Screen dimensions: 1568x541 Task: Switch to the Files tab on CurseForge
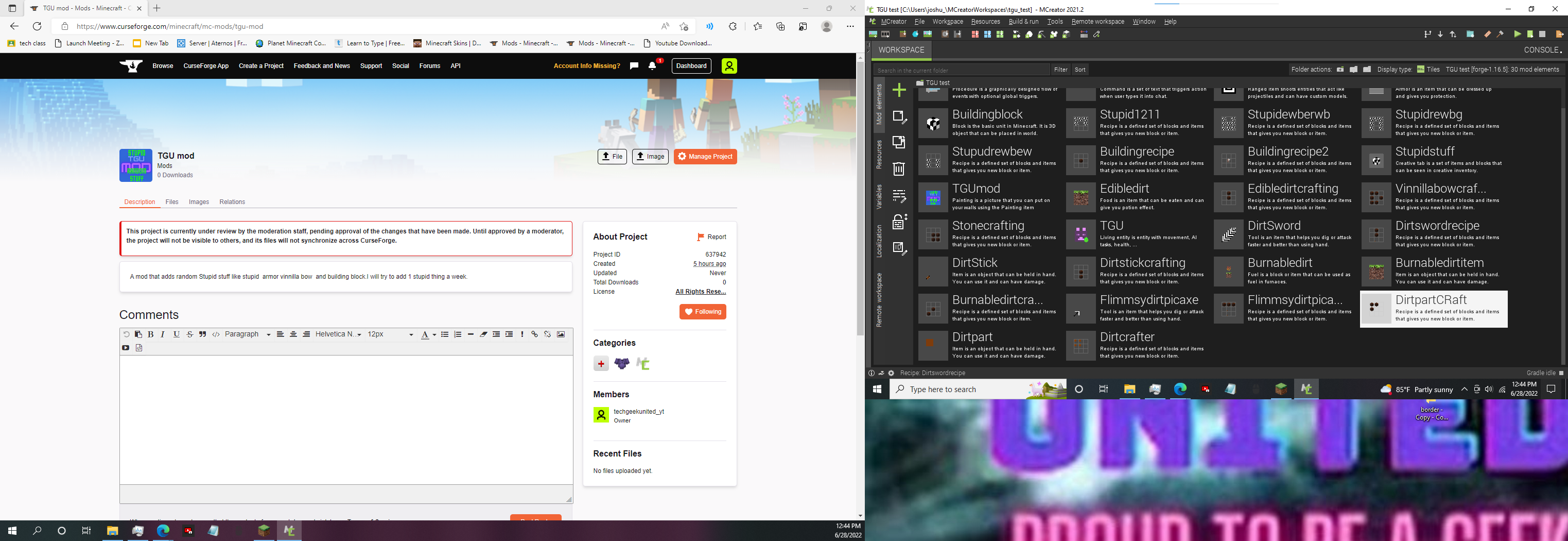171,201
